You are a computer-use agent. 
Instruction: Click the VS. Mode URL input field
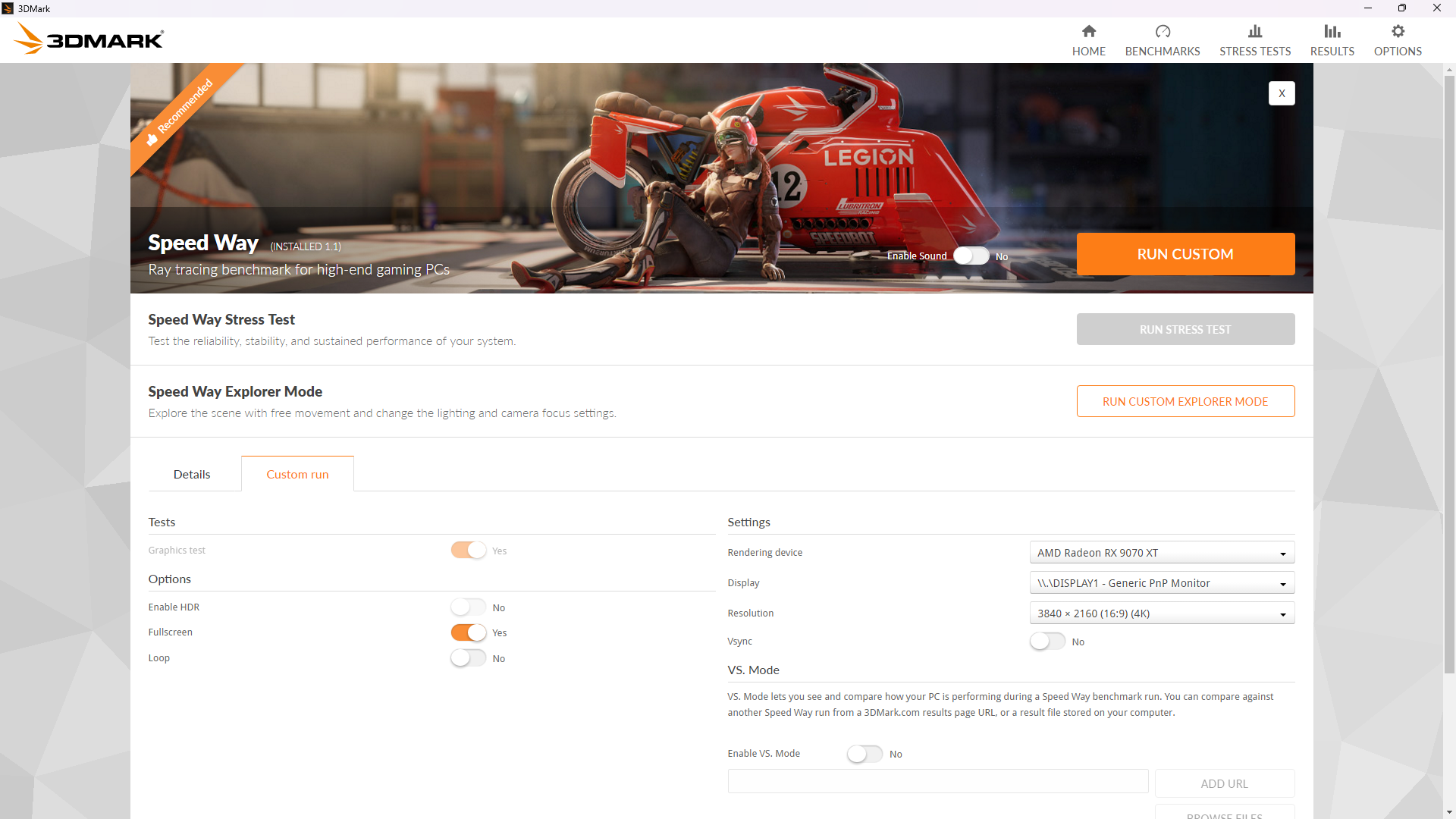[937, 782]
